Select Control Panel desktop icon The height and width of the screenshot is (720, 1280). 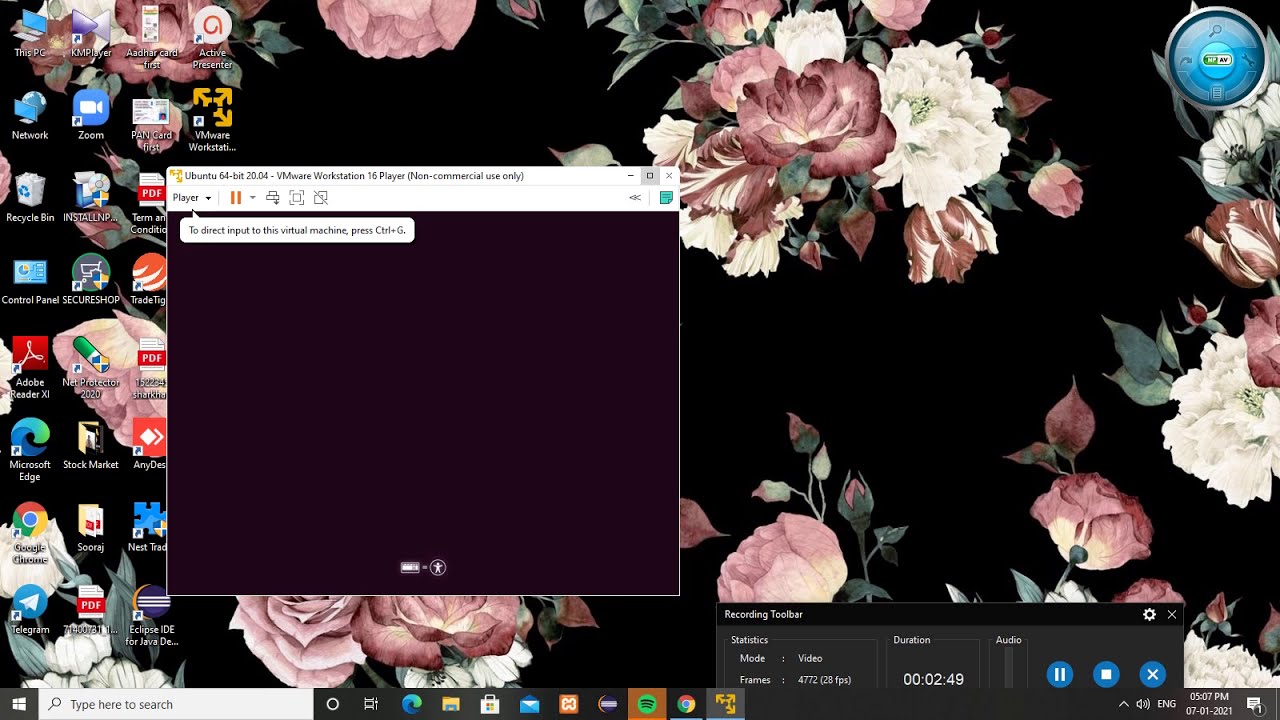pos(30,281)
